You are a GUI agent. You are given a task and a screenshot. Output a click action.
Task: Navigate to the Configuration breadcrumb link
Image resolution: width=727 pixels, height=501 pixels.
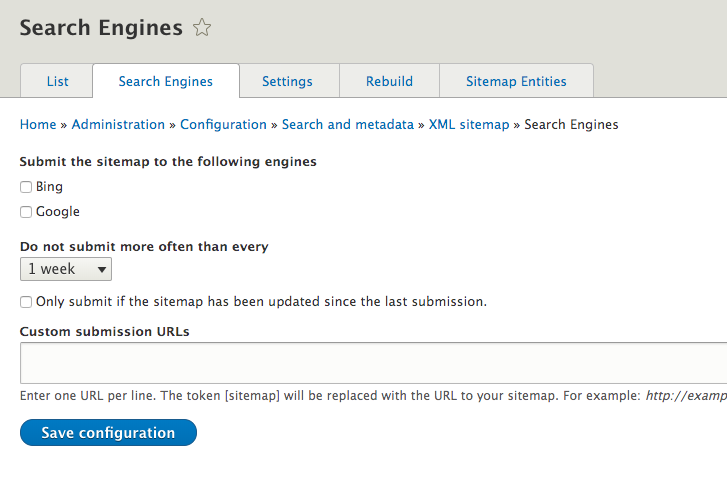click(223, 125)
